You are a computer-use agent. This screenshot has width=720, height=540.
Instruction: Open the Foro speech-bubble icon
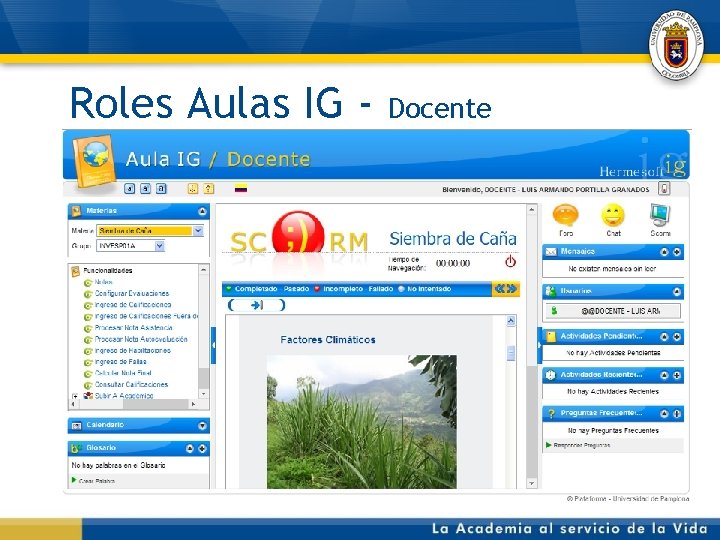565,215
